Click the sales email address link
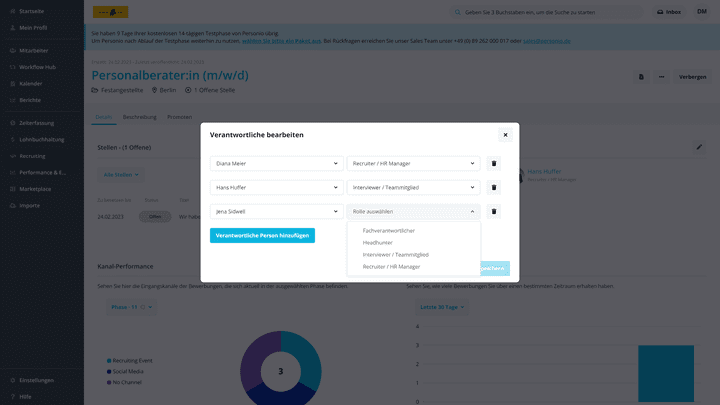This screenshot has height=405, width=720. point(547,41)
